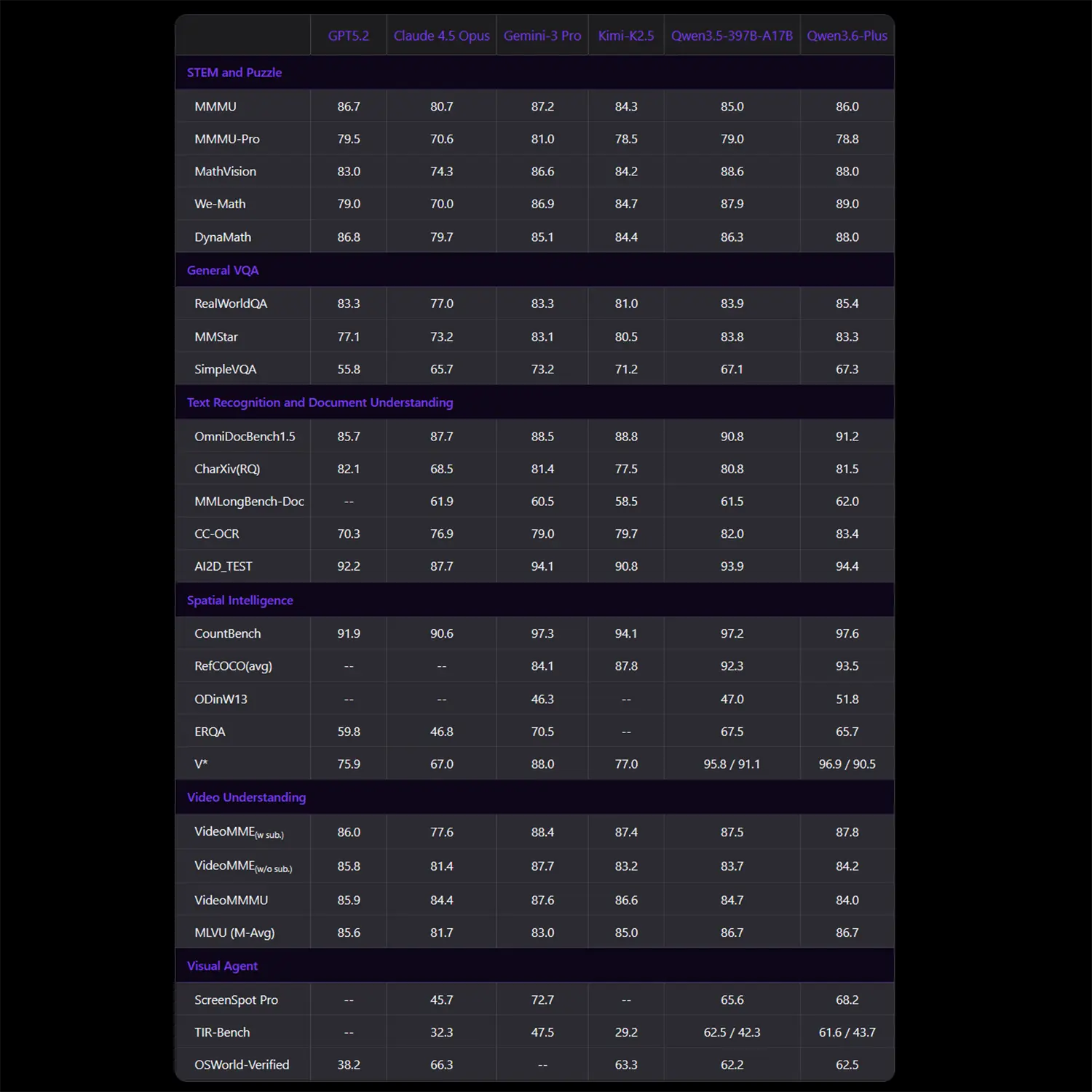This screenshot has height=1092, width=1092.
Task: Click the OSWorld-Verified row label
Action: tap(242, 1064)
